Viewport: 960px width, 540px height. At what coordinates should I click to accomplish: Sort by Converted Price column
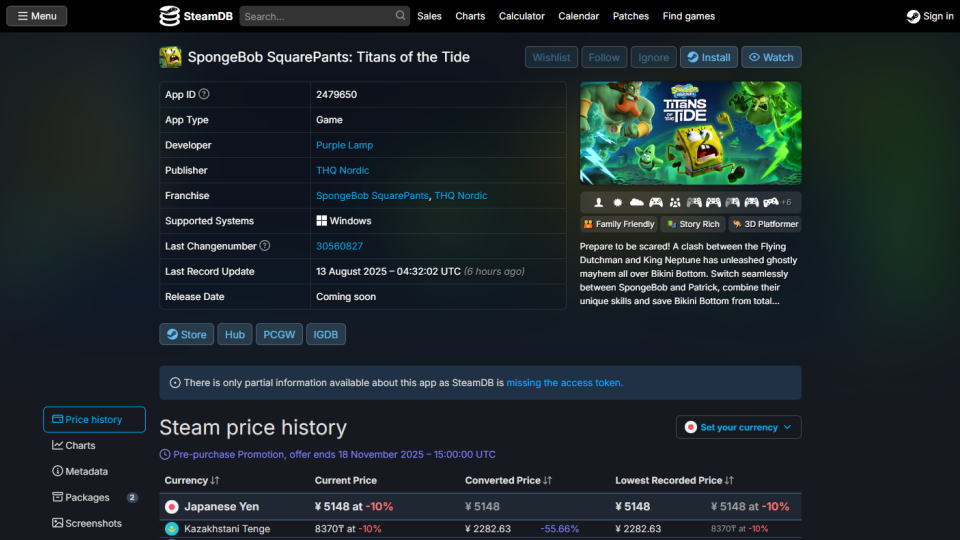(x=508, y=481)
